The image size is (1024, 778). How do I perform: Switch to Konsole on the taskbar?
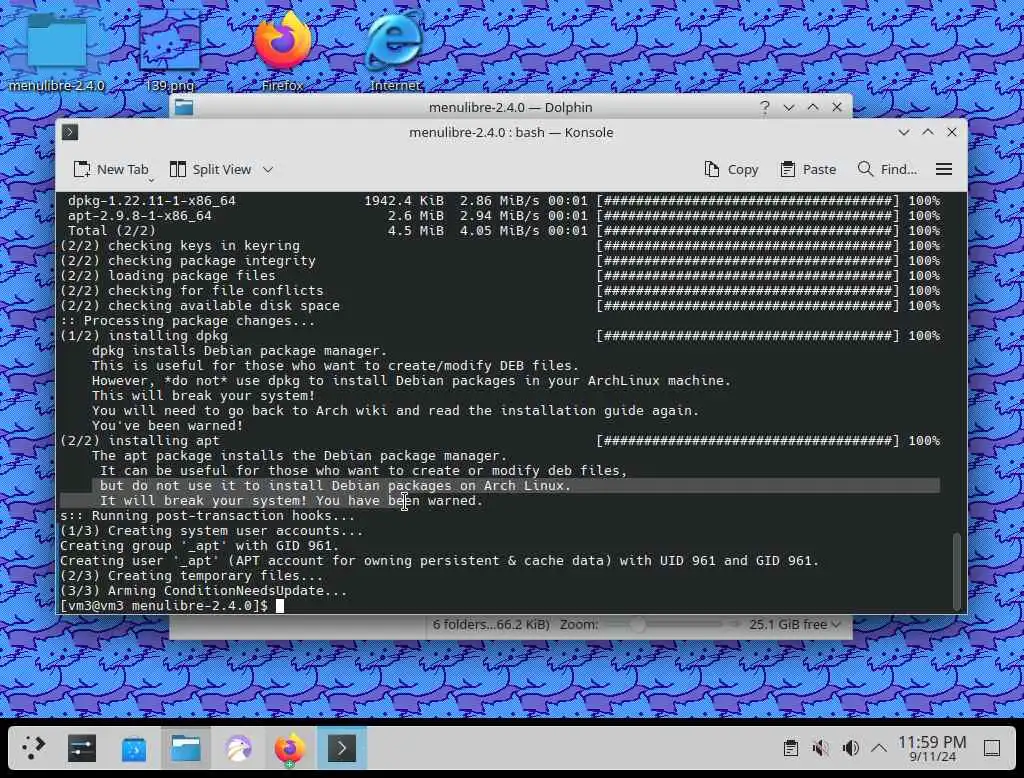click(342, 748)
